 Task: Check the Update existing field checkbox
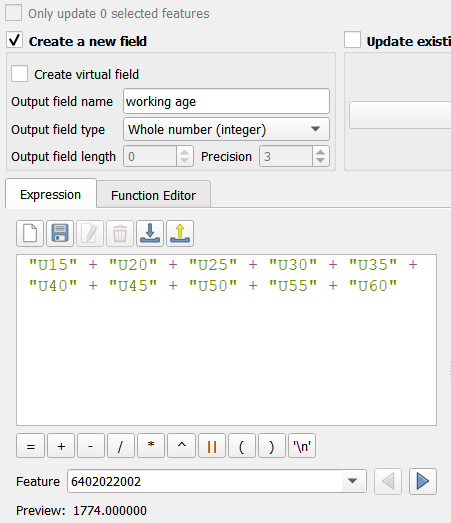pyautogui.click(x=353, y=40)
